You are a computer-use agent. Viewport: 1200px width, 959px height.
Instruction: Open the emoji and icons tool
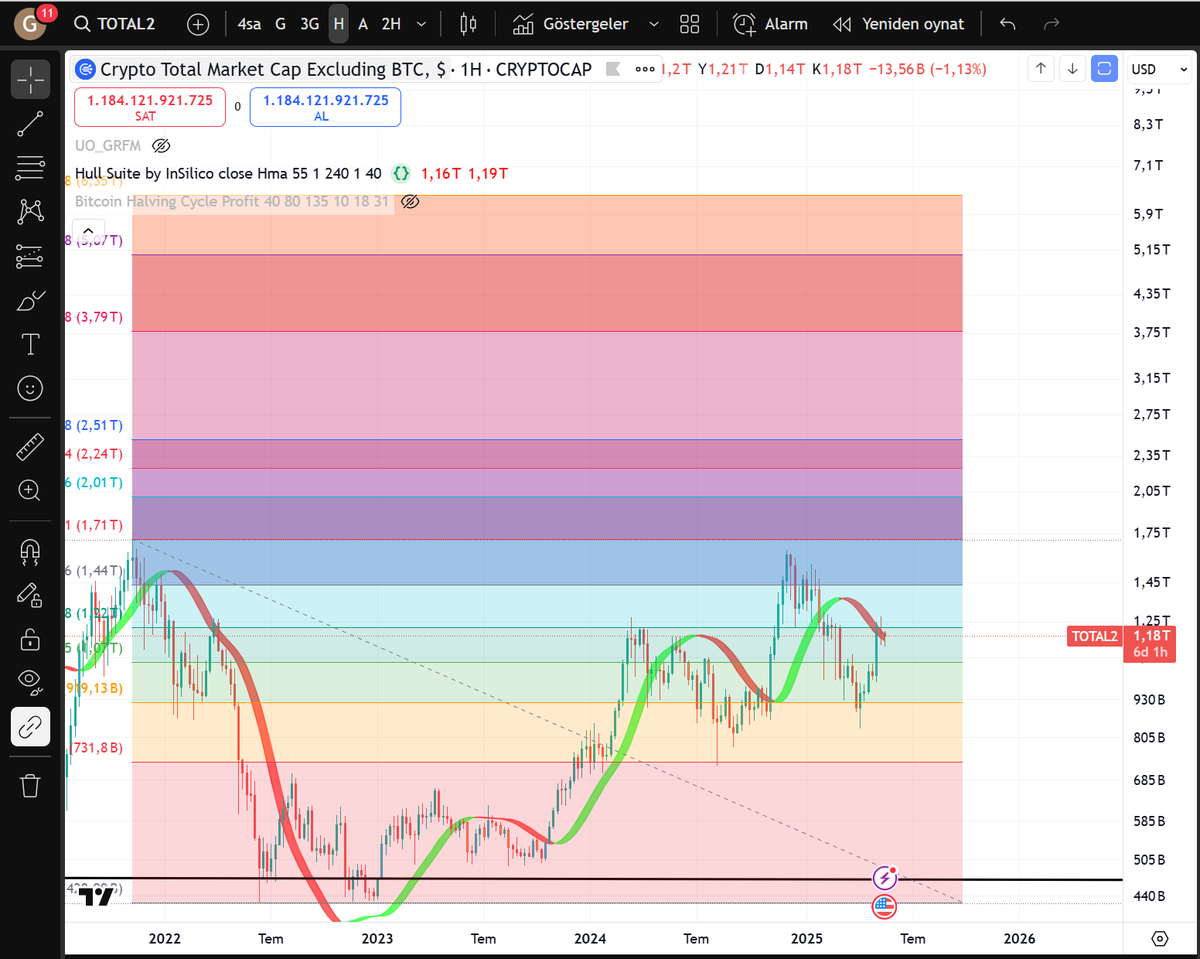click(x=30, y=388)
